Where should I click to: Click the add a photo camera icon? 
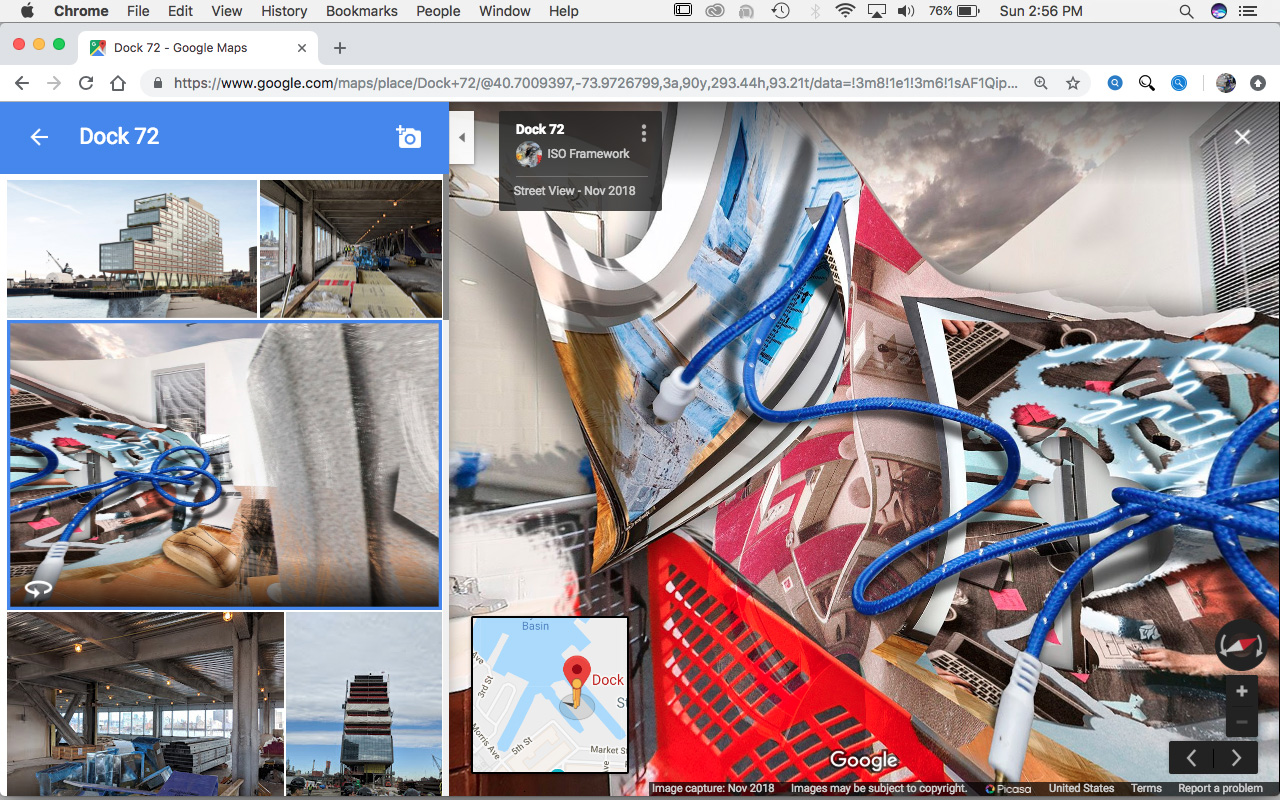408,137
